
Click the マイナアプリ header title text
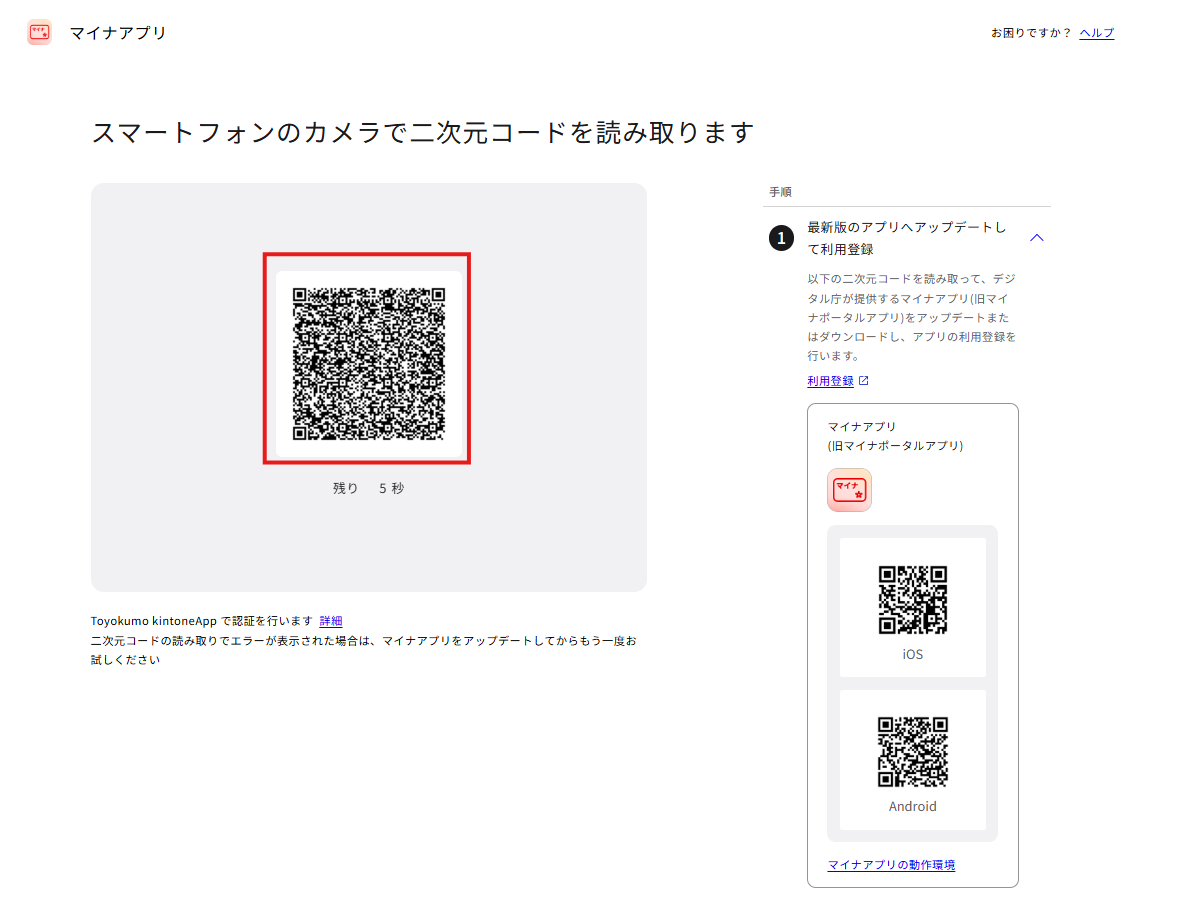point(118,33)
